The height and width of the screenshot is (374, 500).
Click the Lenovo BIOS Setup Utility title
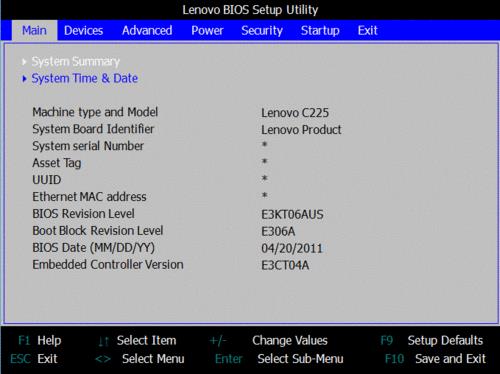(250, 10)
